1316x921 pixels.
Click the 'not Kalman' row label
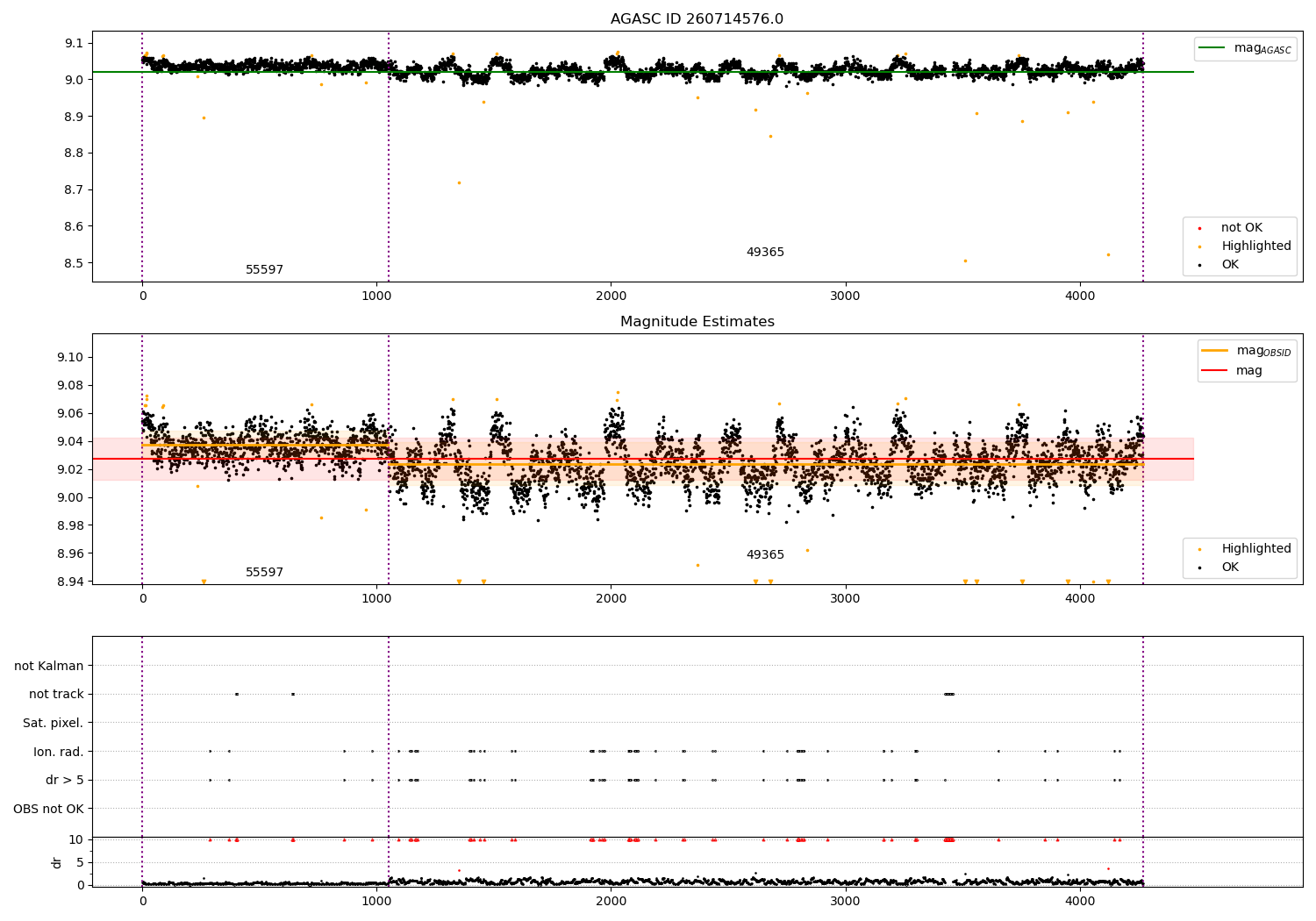tap(49, 667)
